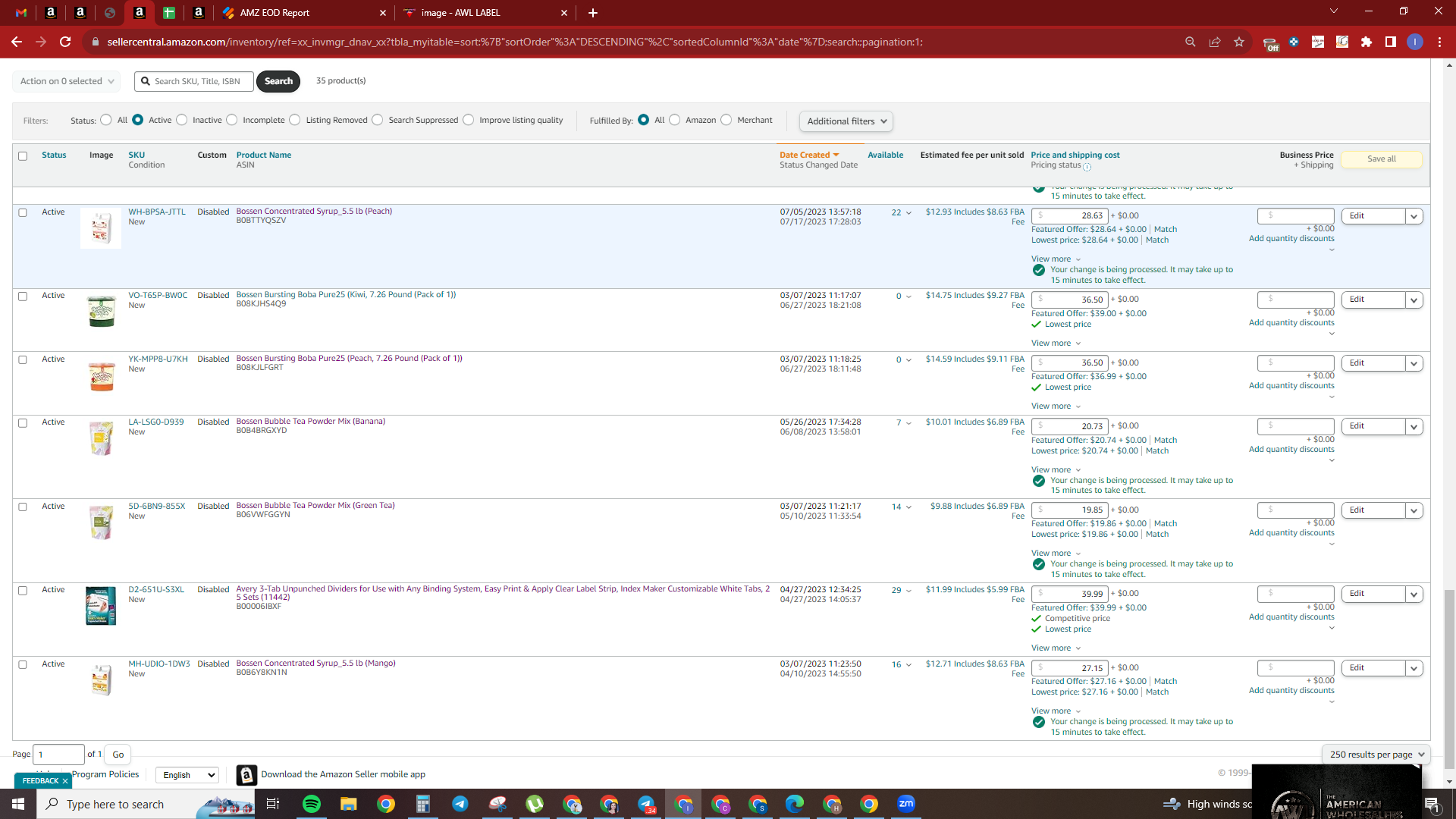Expand available quantity chevron for Syrup Mango
The width and height of the screenshot is (1456, 819).
[908, 665]
